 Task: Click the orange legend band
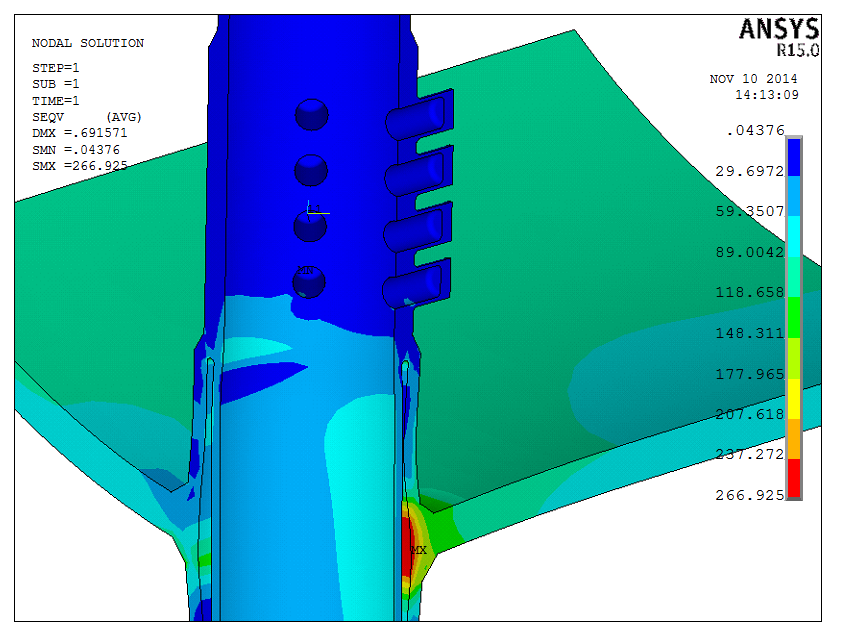click(794, 439)
